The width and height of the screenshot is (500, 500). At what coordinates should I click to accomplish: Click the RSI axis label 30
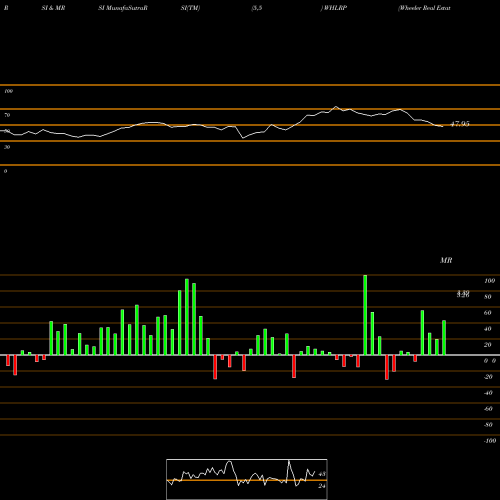coord(7,147)
